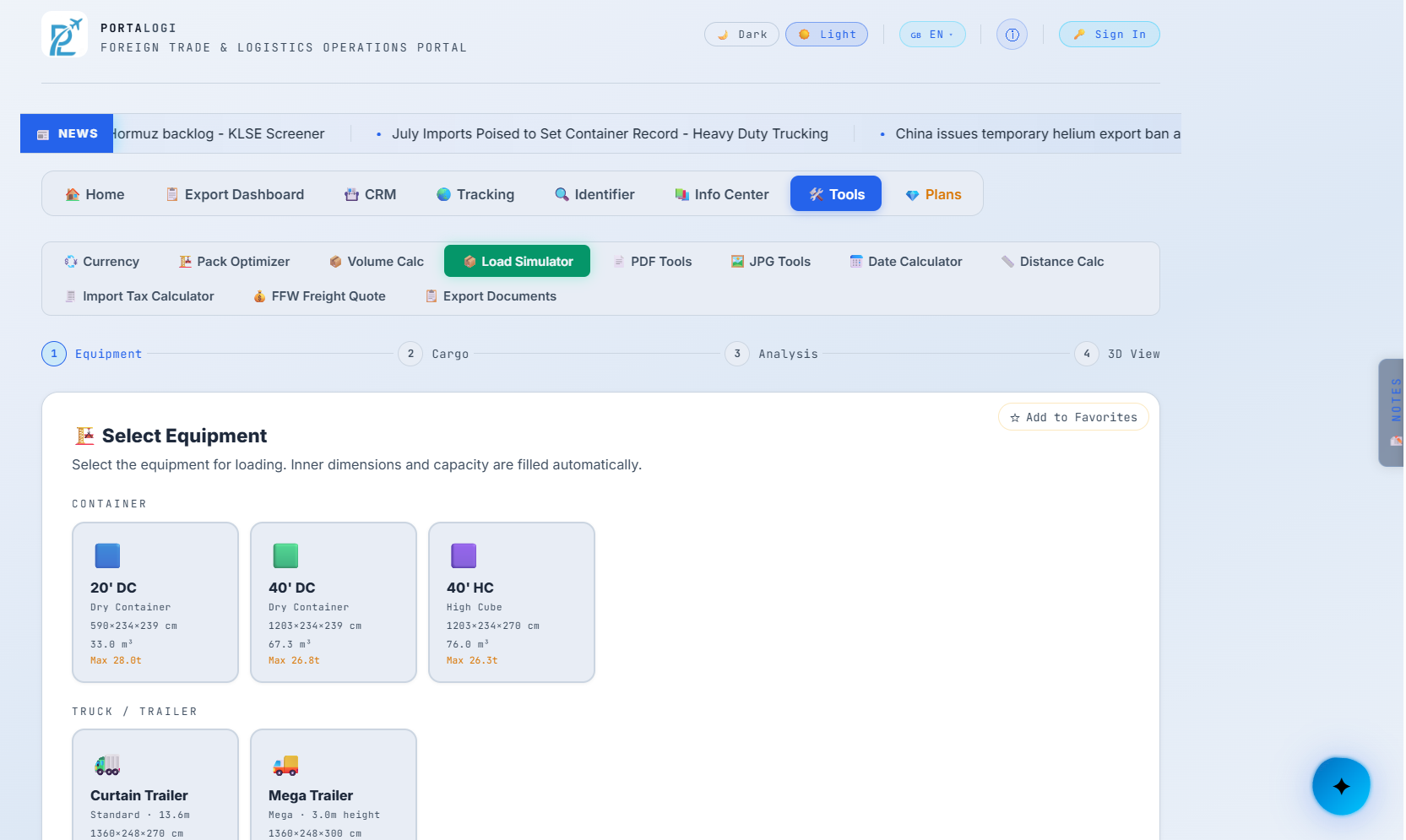Go to the Home tab
Screen dimensions: 1406x840
pyautogui.click(x=95, y=194)
